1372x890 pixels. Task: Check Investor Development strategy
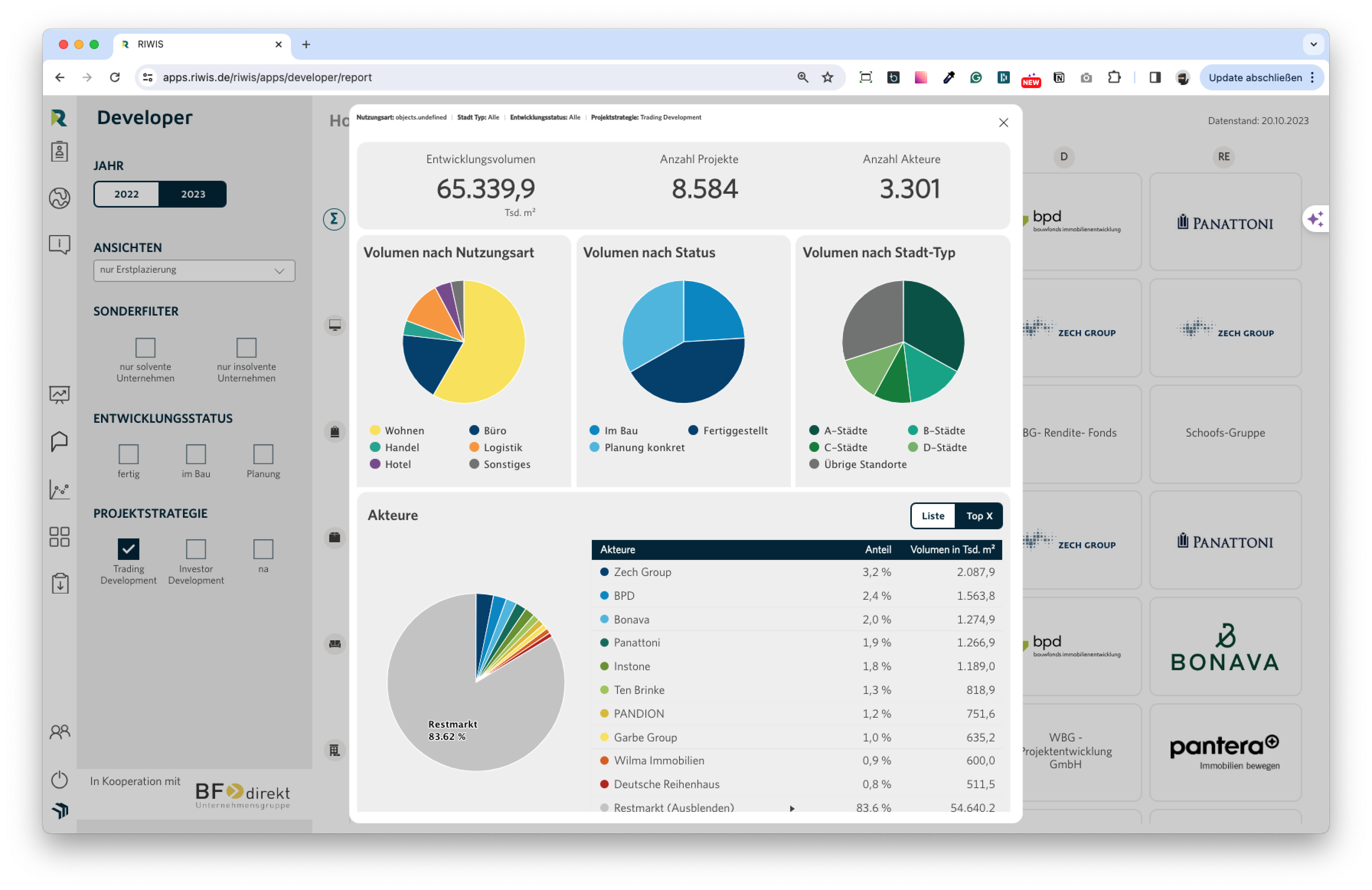[x=196, y=549]
